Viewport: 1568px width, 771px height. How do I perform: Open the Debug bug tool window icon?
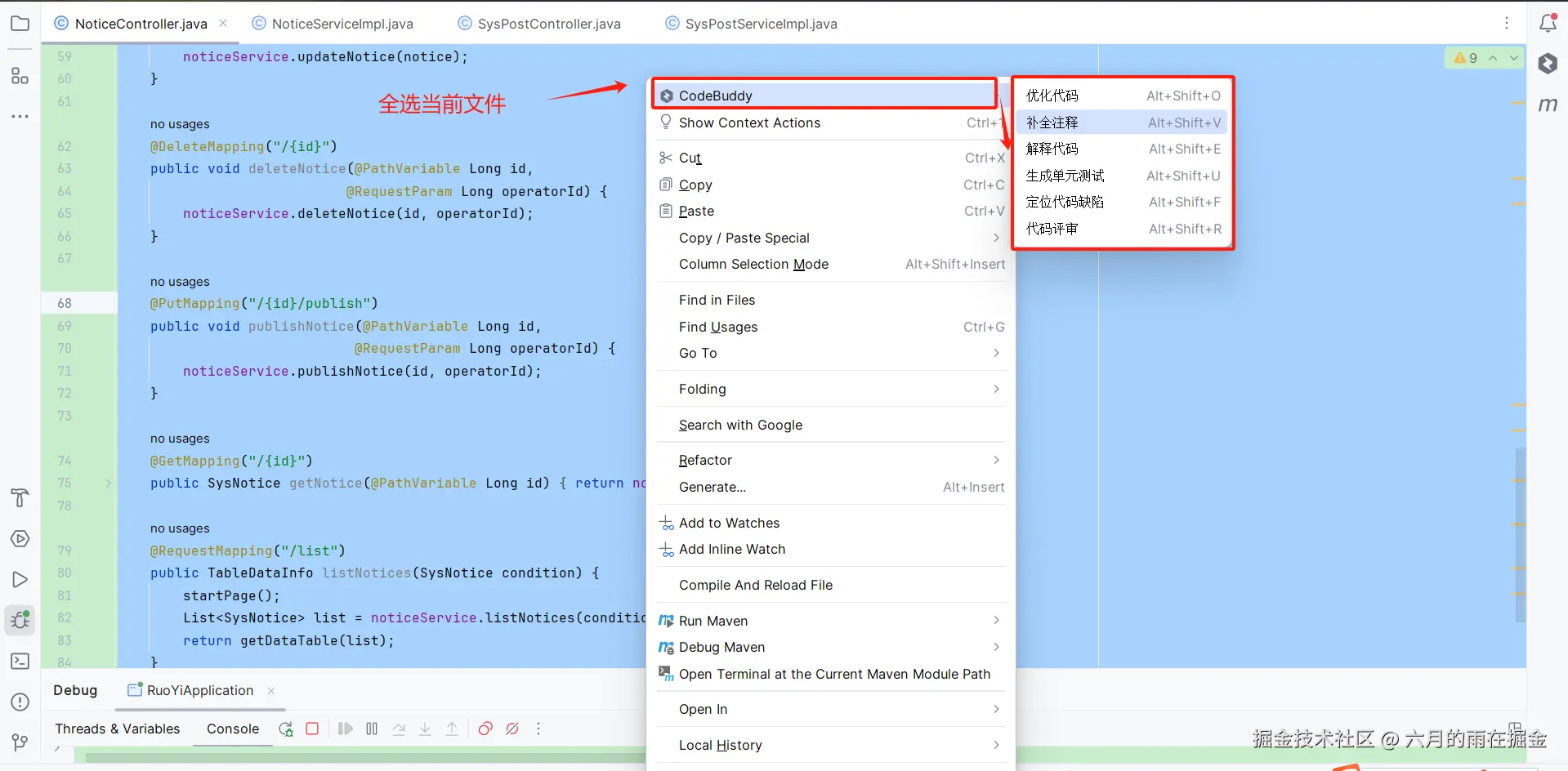pyautogui.click(x=20, y=621)
